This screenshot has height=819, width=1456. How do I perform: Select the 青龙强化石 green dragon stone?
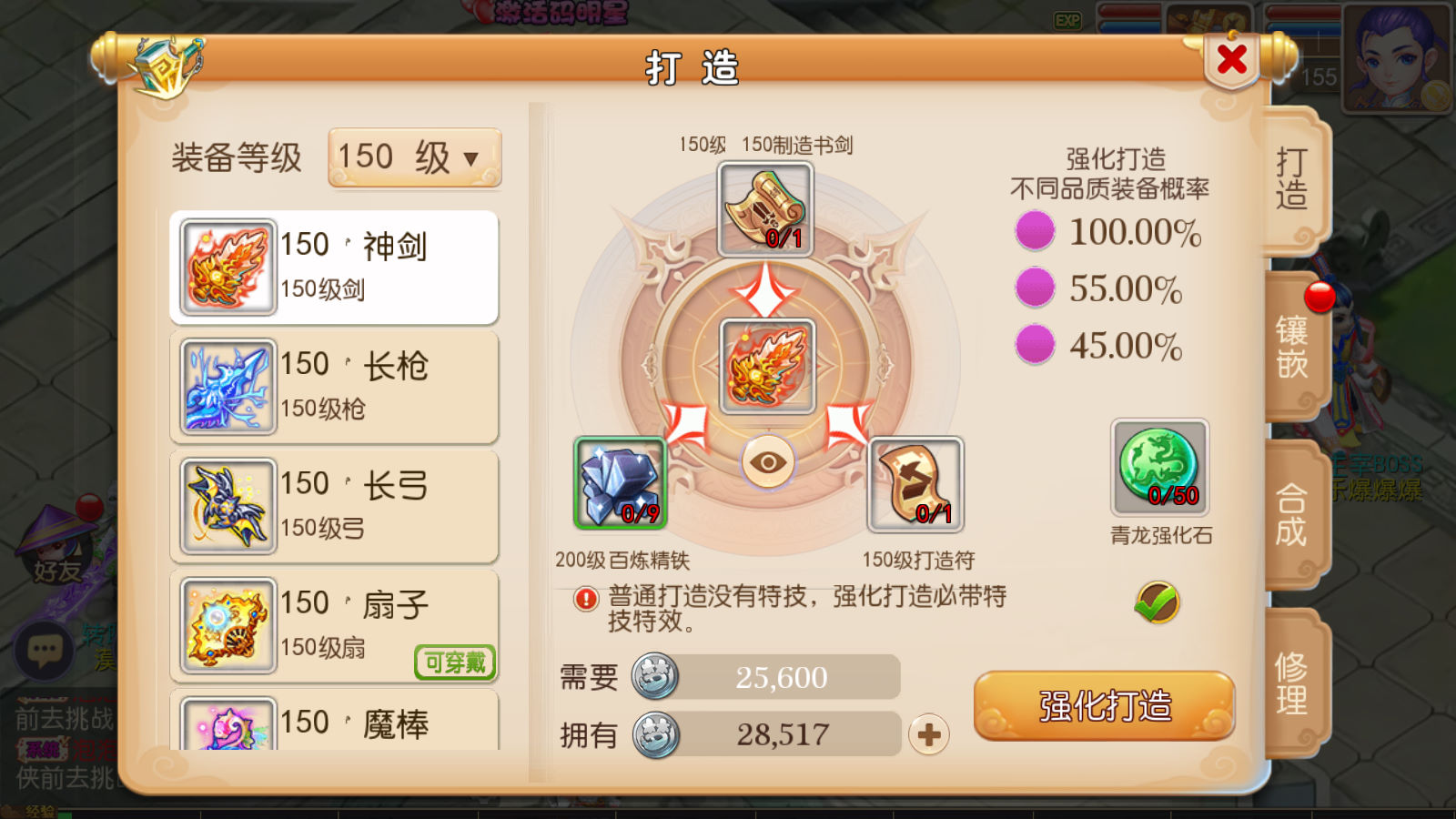pos(1159,468)
